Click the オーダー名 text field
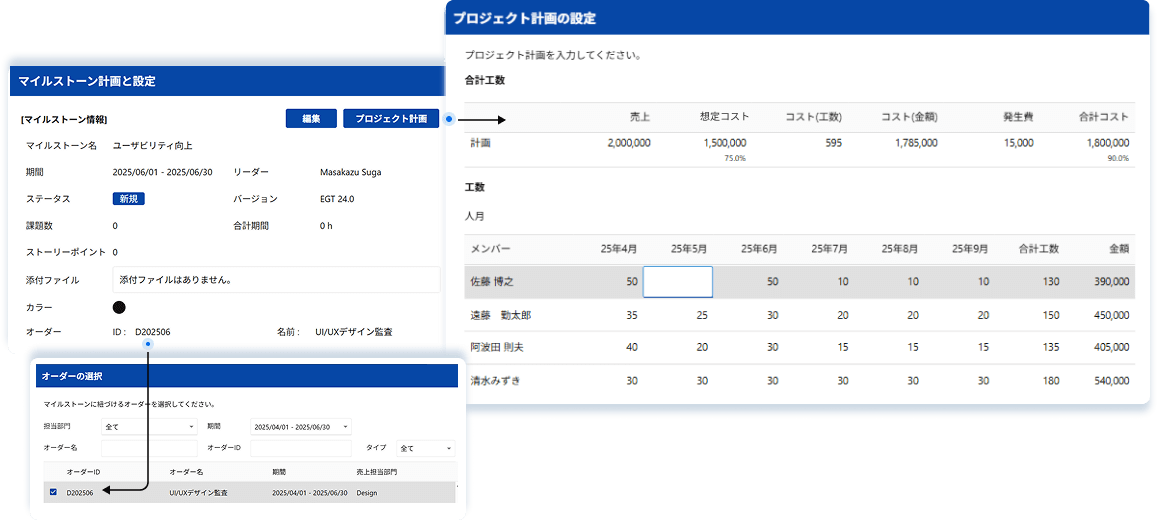Screen dimensions: 1158x520 (150, 449)
